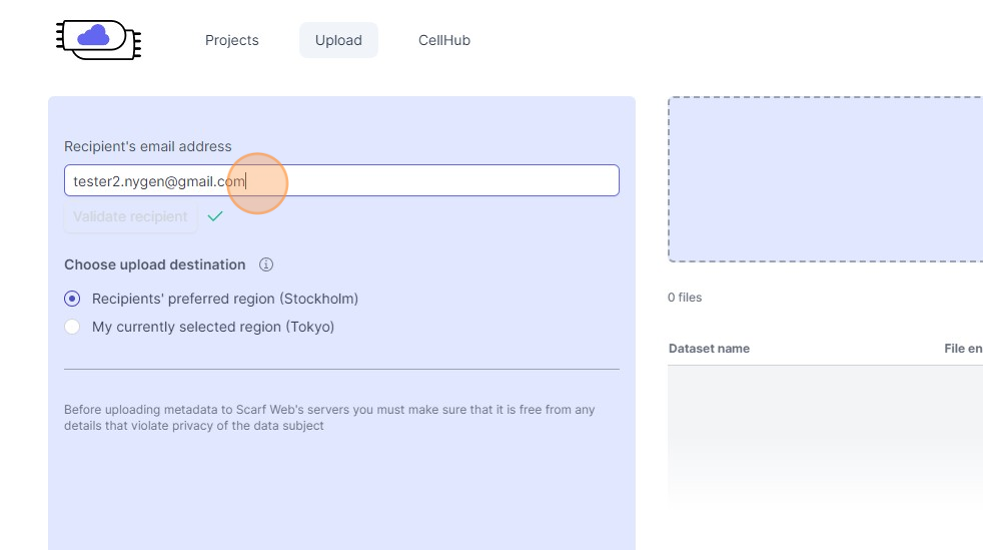Click the File column header
The width and height of the screenshot is (983, 550).
tap(962, 349)
